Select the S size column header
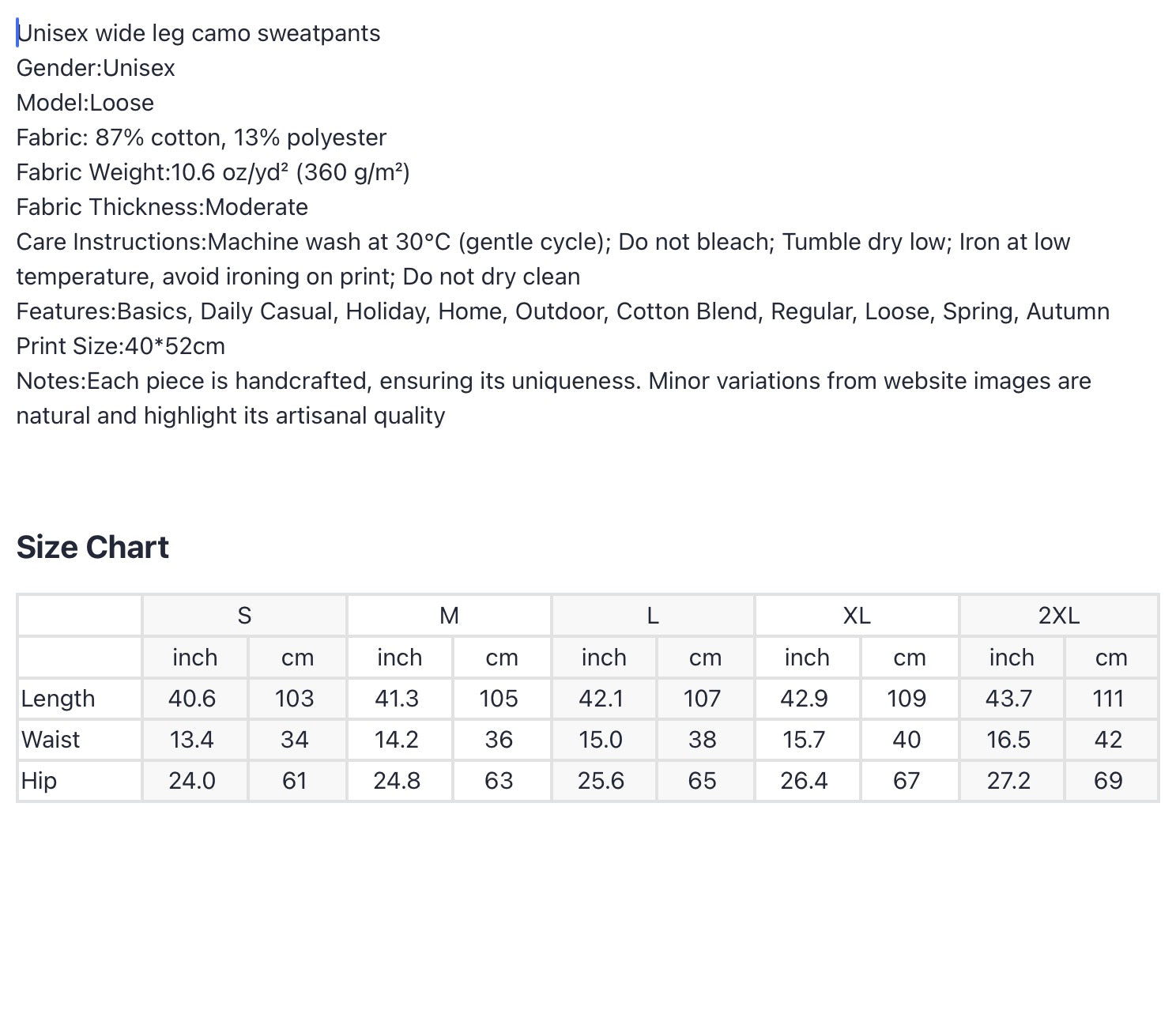The image size is (1176, 1014). click(244, 615)
